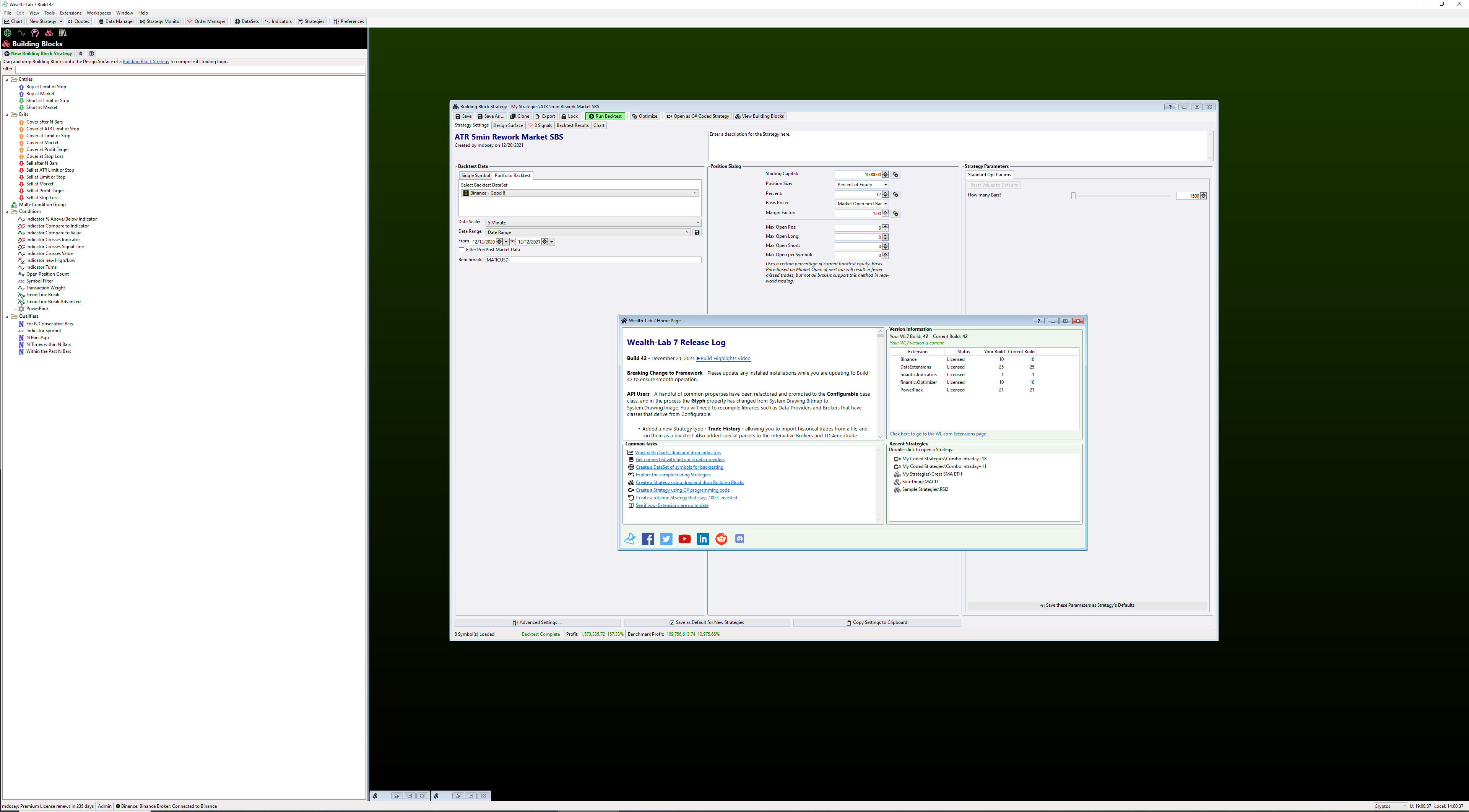Image resolution: width=1469 pixels, height=812 pixels.
Task: Open the Order Manager from toolbar
Action: tap(206, 22)
